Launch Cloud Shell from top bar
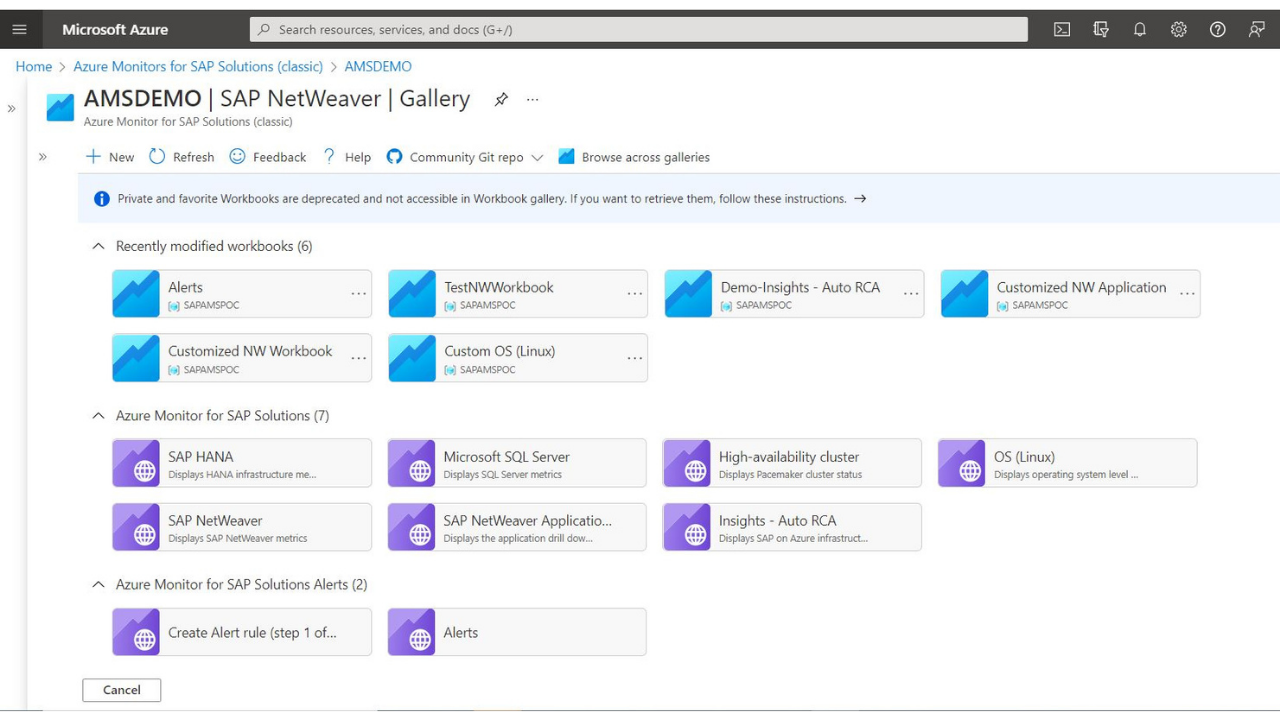 click(1062, 30)
